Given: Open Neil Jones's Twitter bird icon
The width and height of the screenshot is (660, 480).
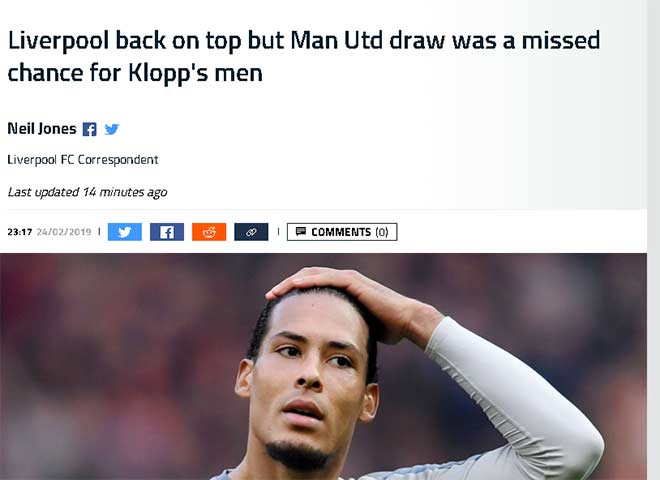Looking at the screenshot, I should tap(112, 129).
